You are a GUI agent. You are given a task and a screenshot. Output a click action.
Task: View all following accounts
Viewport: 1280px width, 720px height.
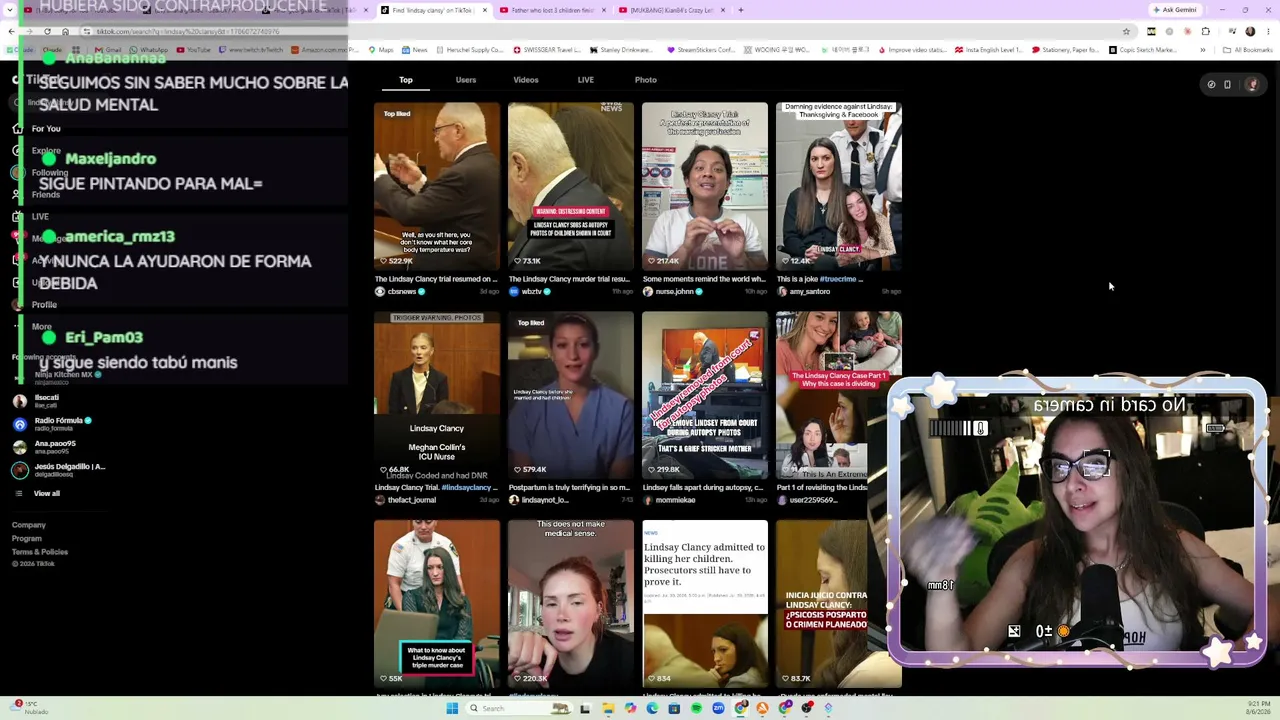[x=46, y=493]
